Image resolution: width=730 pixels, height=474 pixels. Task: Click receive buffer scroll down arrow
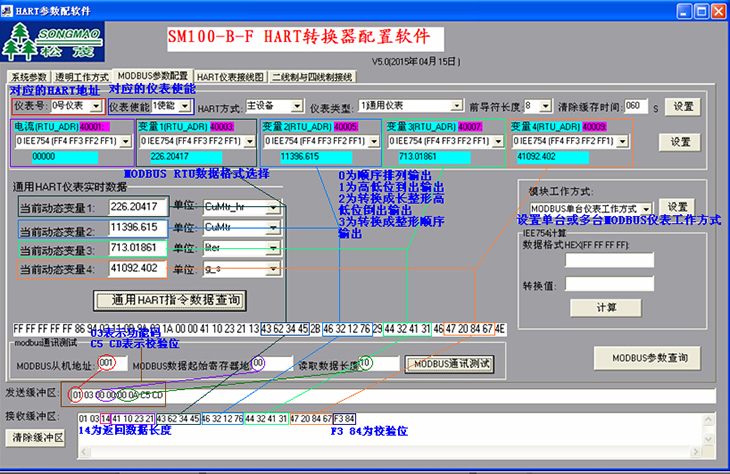click(x=708, y=439)
